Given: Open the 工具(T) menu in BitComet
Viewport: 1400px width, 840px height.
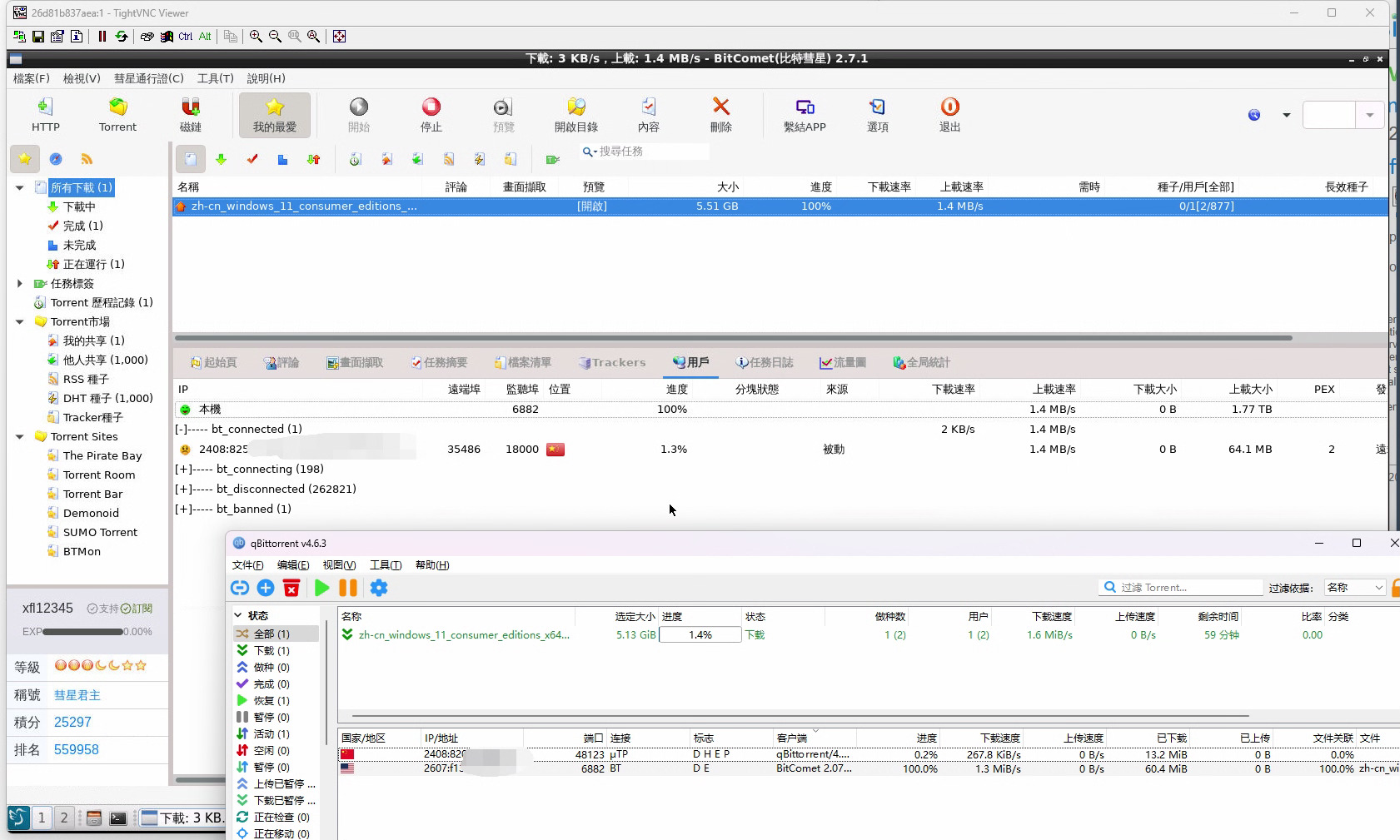Looking at the screenshot, I should pyautogui.click(x=215, y=78).
